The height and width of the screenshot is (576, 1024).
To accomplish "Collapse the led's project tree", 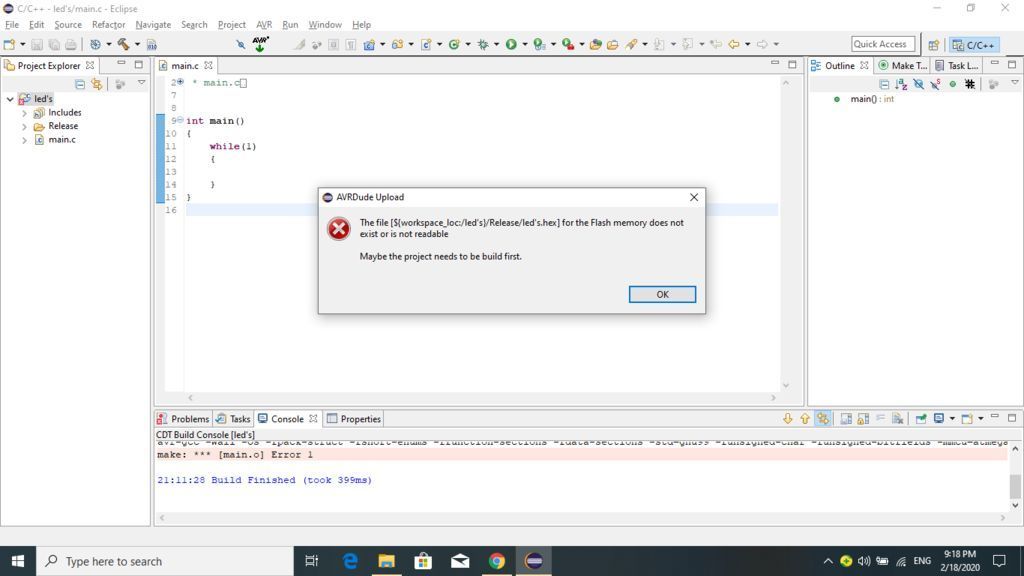I will [x=10, y=98].
